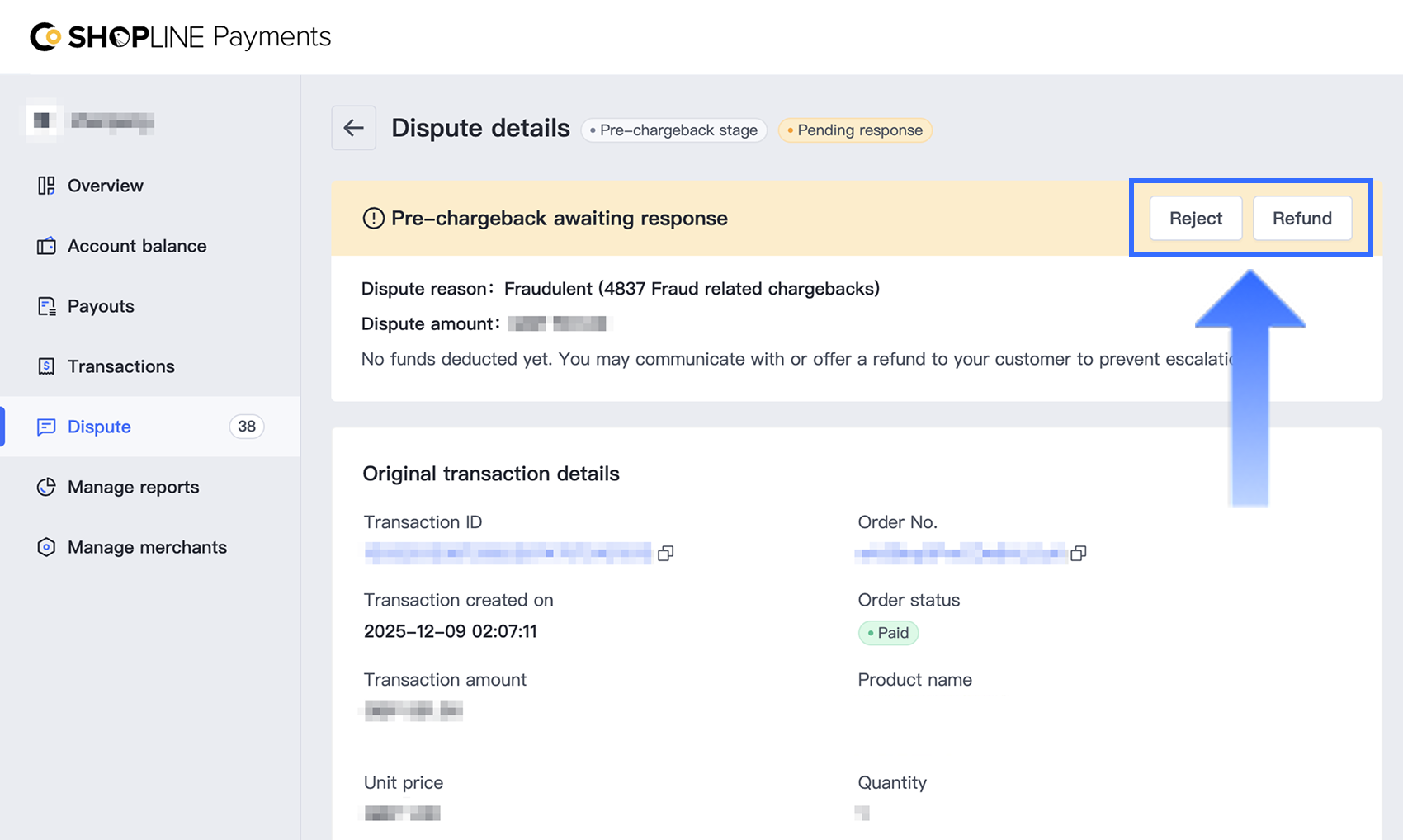Navigate to Manage merchants
This screenshot has width=1403, height=840.
point(147,547)
